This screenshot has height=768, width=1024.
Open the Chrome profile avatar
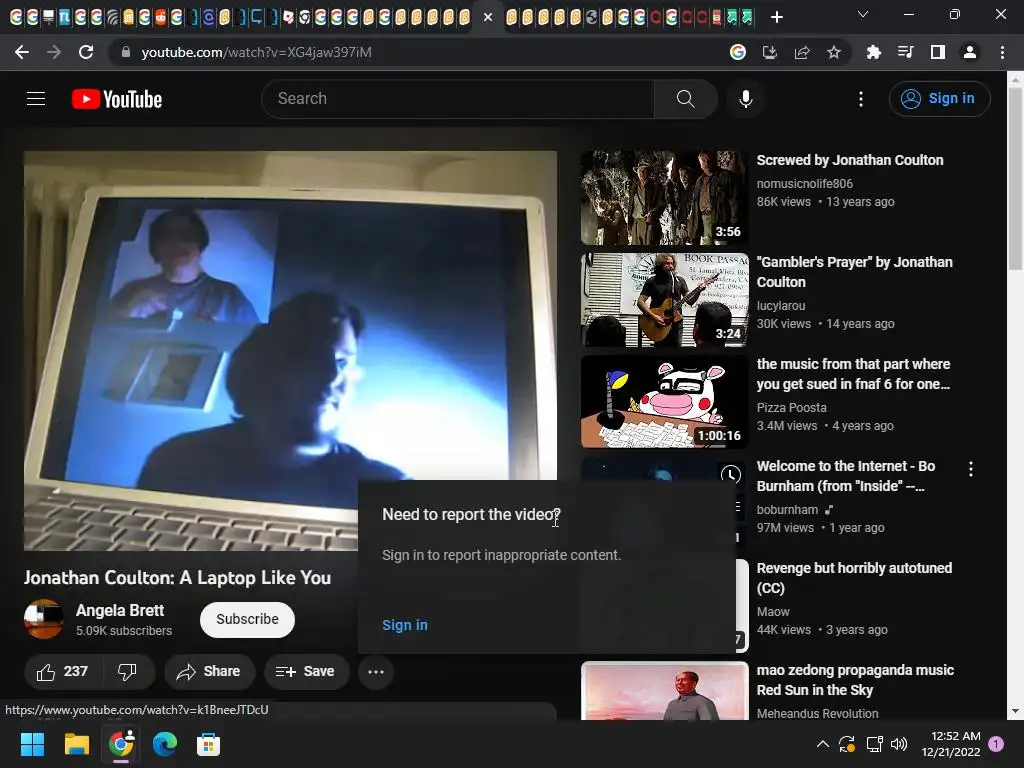click(x=970, y=52)
